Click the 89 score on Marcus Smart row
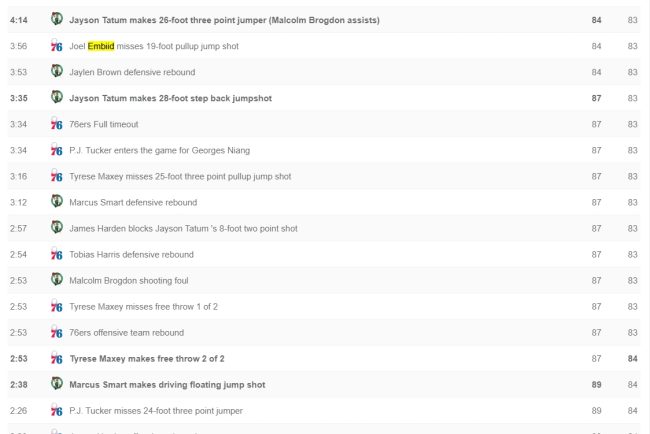This screenshot has height=434, width=650. (x=596, y=384)
